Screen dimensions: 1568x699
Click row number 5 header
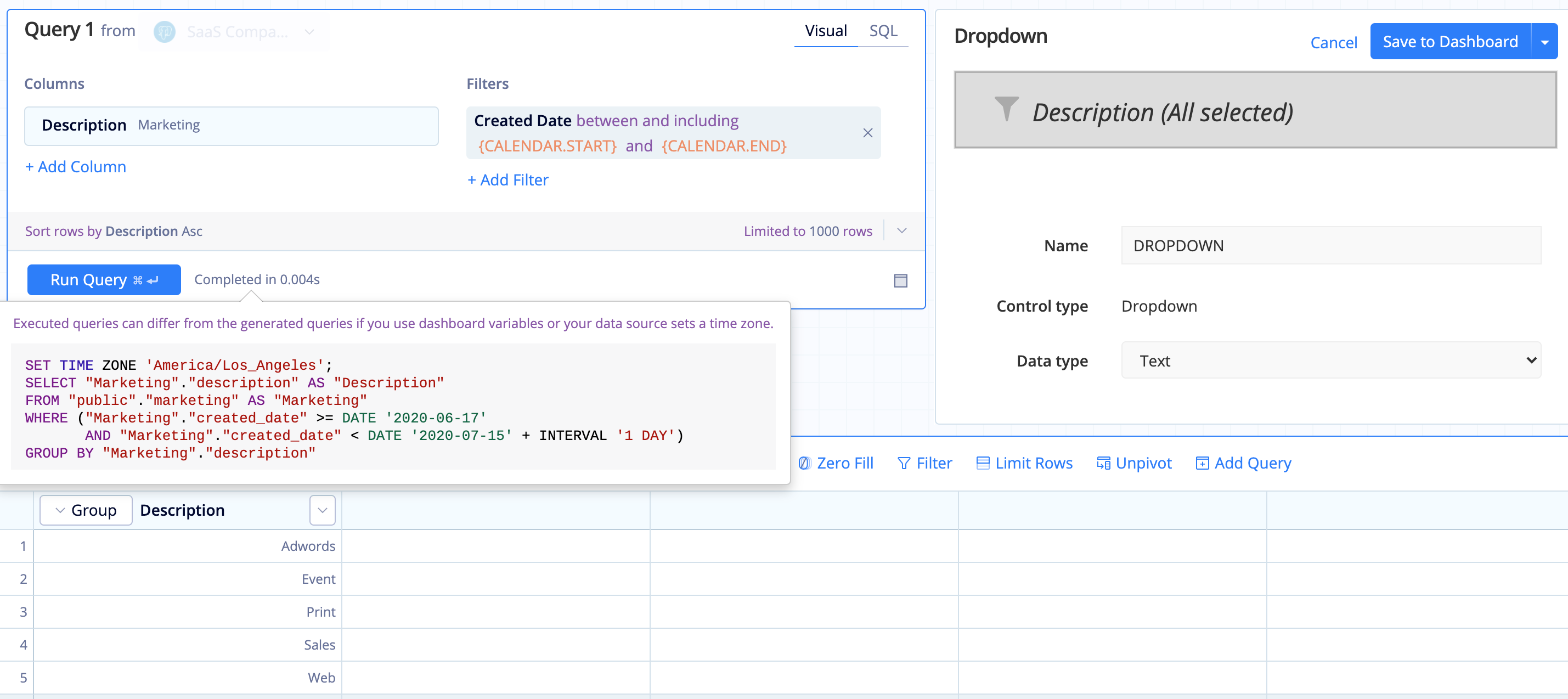click(16, 678)
